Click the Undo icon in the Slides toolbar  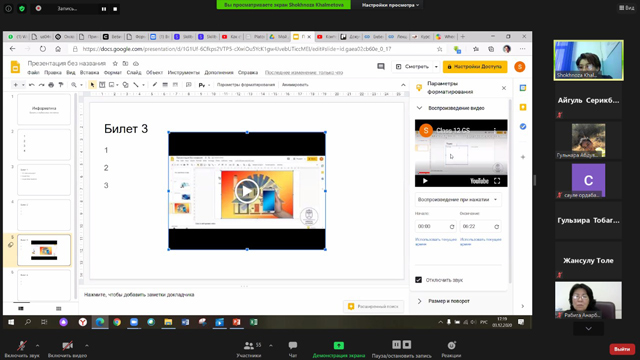pos(31,85)
